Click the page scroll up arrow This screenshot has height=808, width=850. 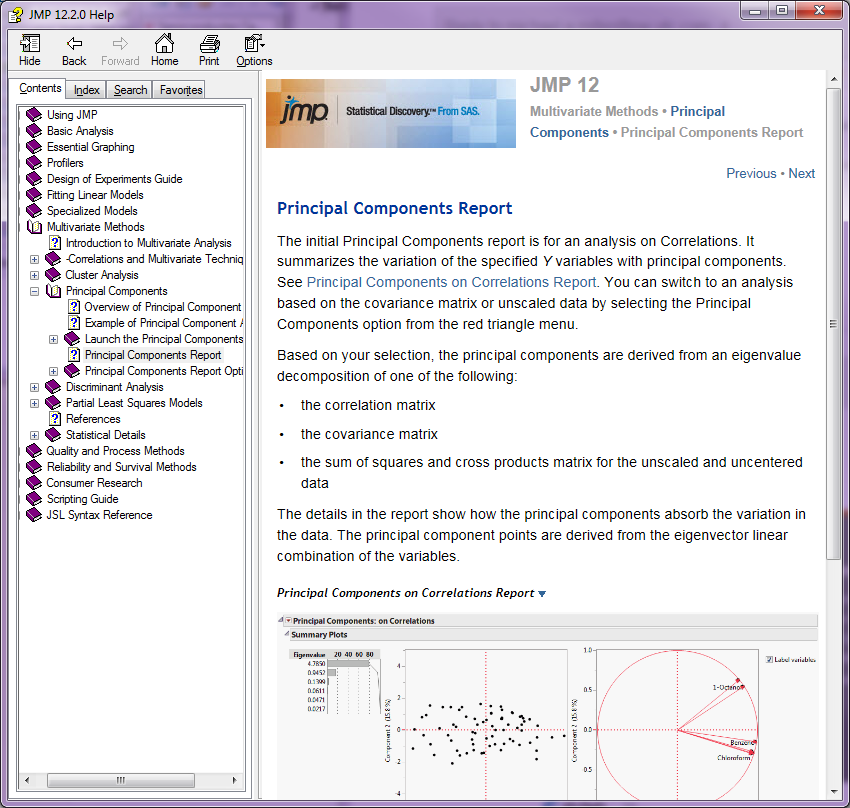pos(833,80)
